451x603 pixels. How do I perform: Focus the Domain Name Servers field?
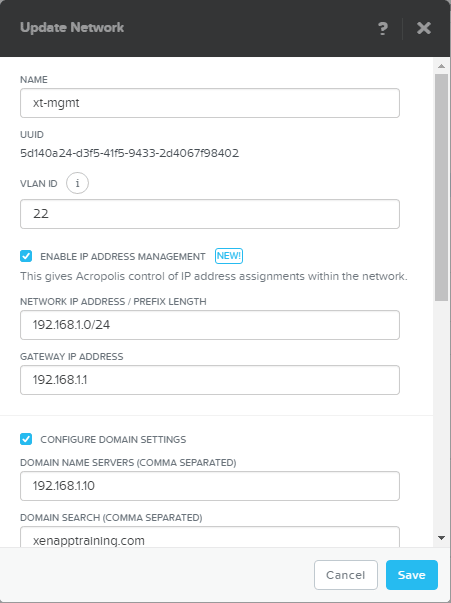point(210,486)
